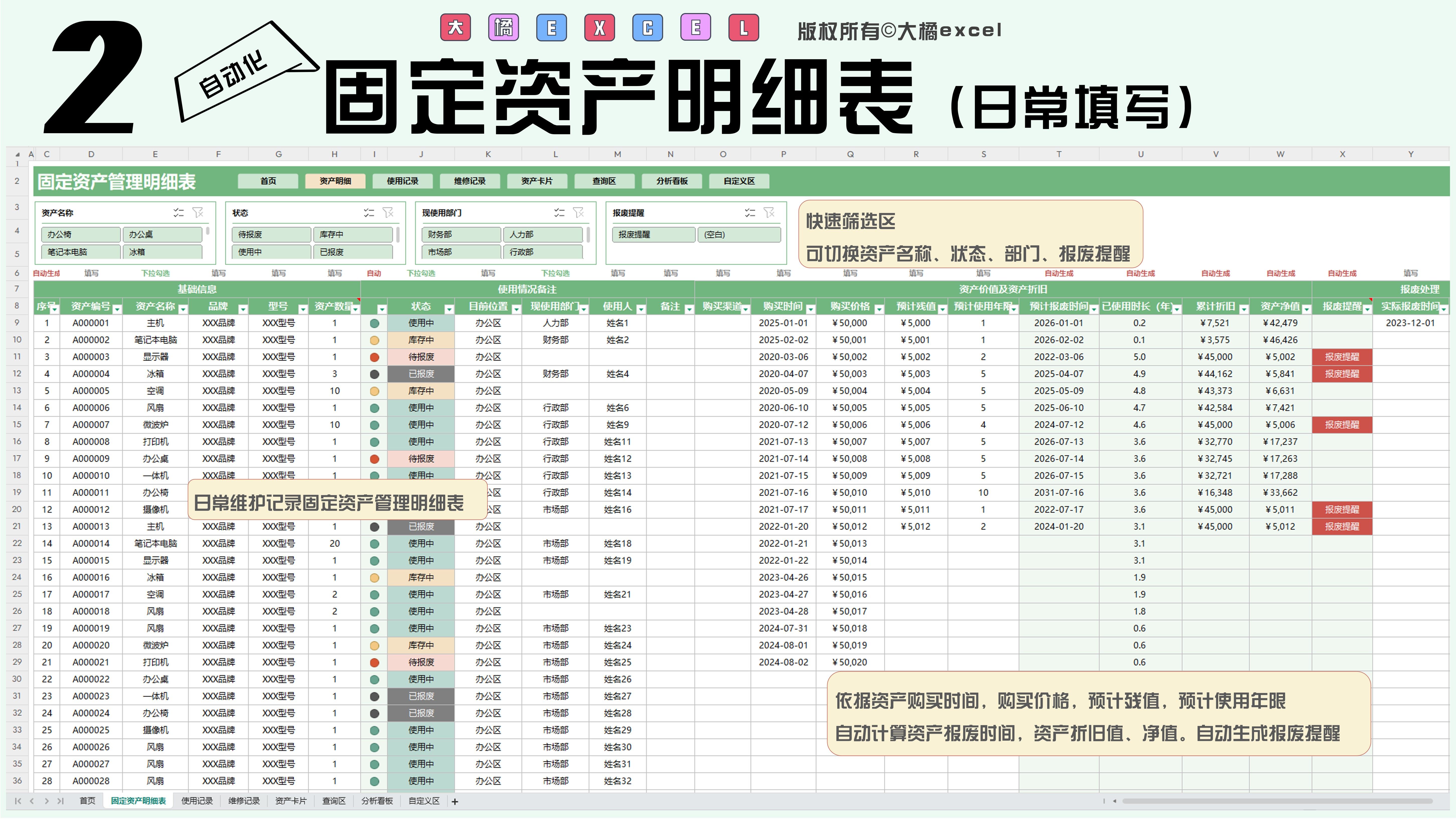Toggle multi-select on 状态 slicer
The image size is (1456, 819).
pyautogui.click(x=369, y=212)
